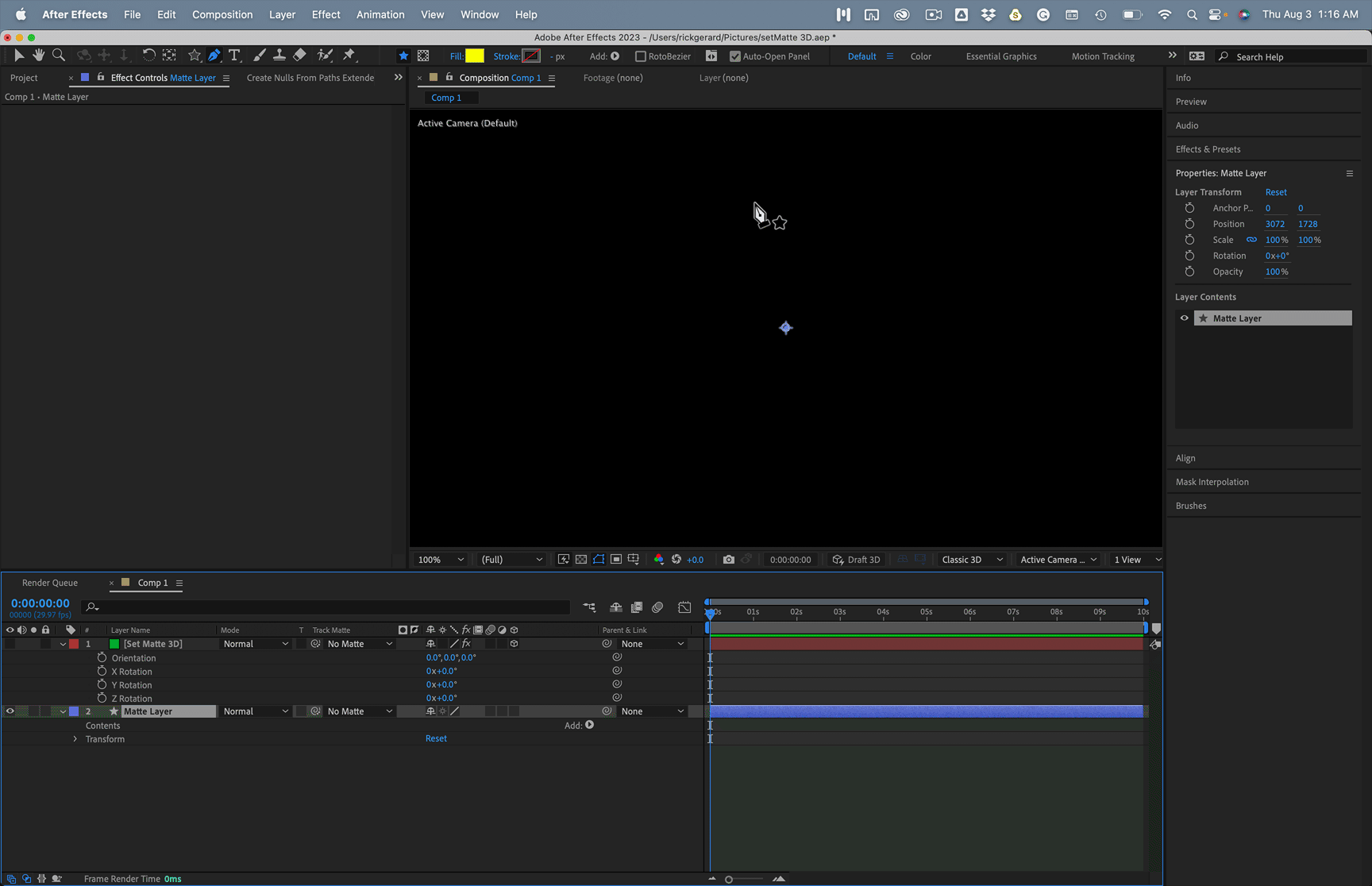
Task: Open the Graph Editor in the timeline
Action: (x=684, y=607)
